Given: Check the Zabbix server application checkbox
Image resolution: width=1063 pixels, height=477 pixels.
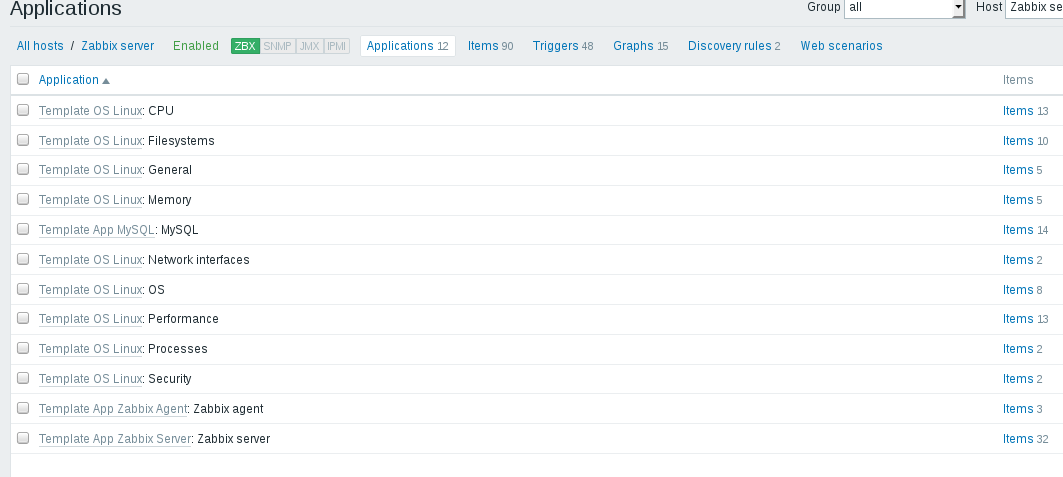Looking at the screenshot, I should (23, 438).
